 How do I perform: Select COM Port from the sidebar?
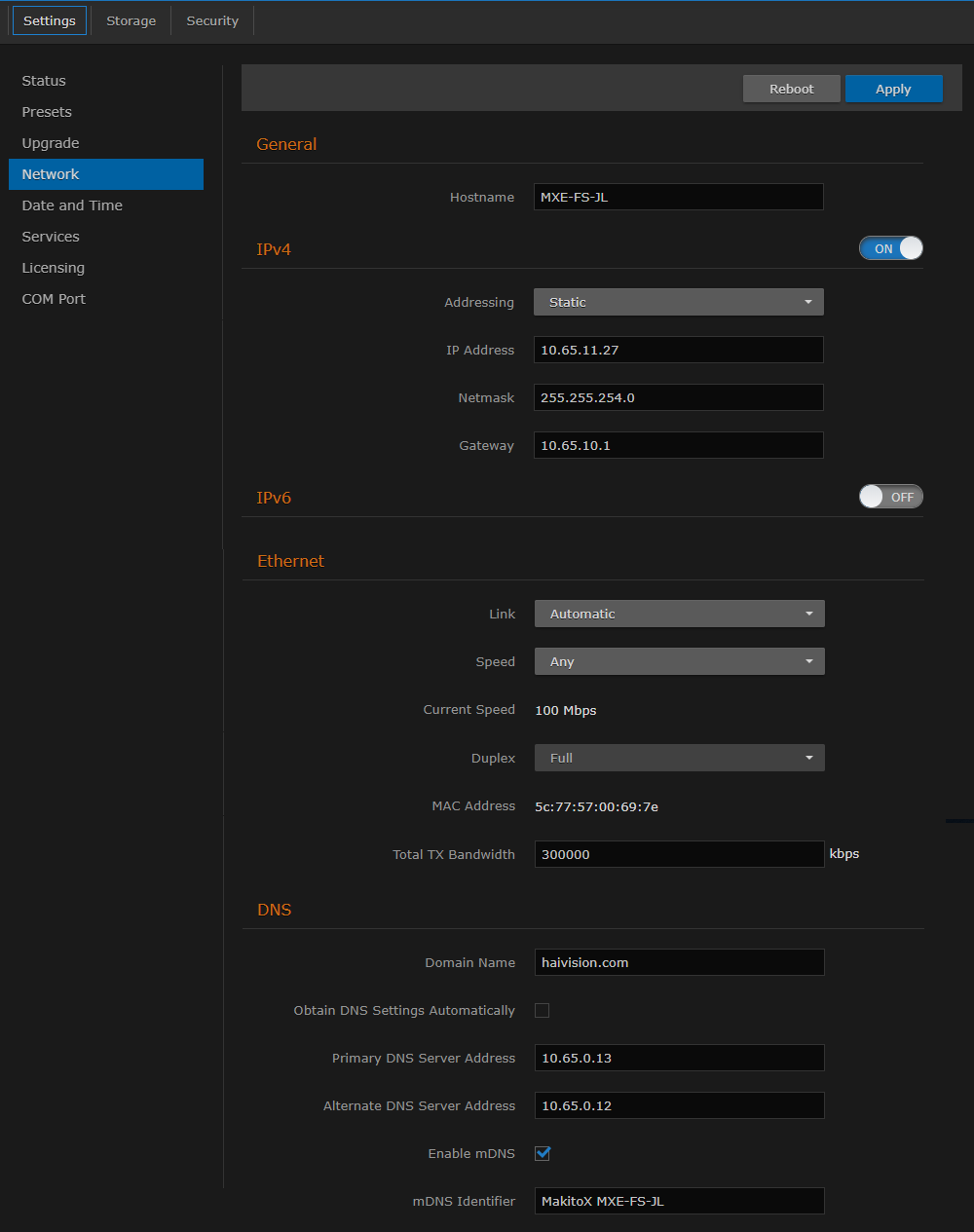pos(54,299)
